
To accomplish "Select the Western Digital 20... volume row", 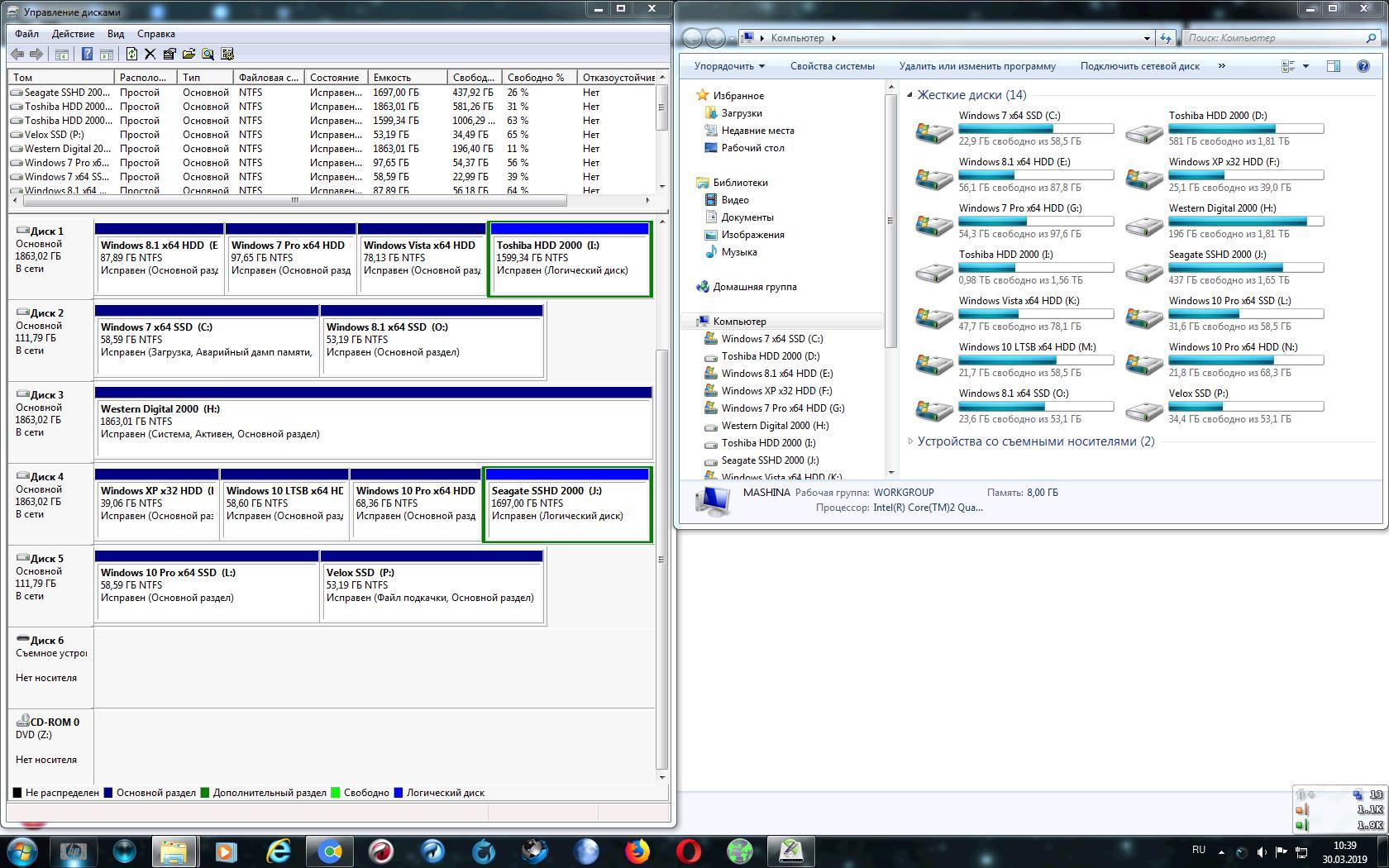I will pos(333,149).
